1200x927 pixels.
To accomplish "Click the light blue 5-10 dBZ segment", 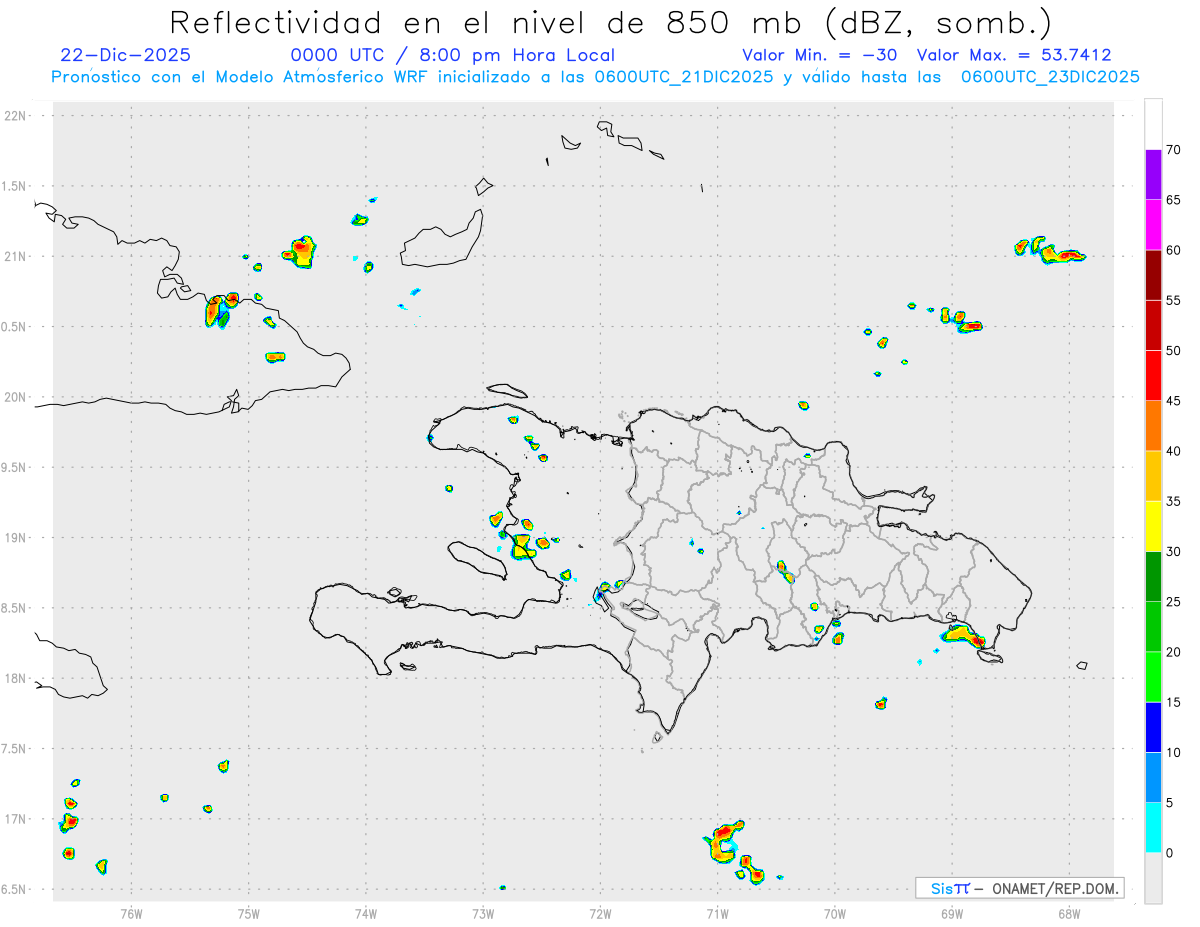I will pos(1153,777).
